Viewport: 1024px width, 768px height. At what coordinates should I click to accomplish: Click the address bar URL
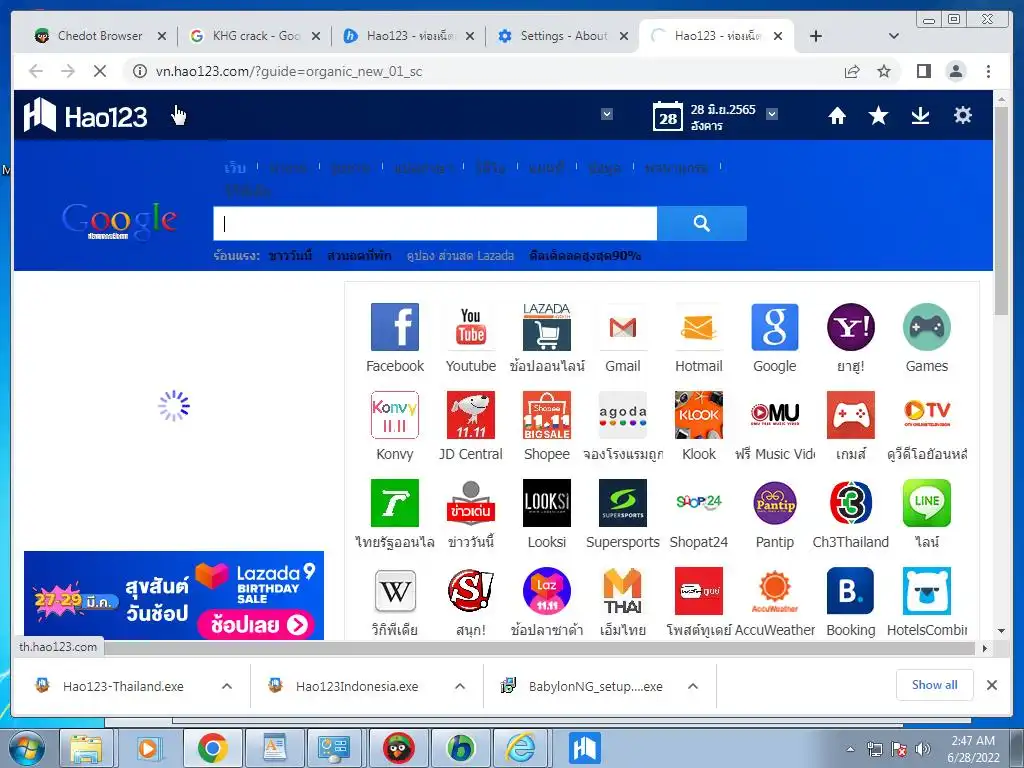(x=289, y=71)
